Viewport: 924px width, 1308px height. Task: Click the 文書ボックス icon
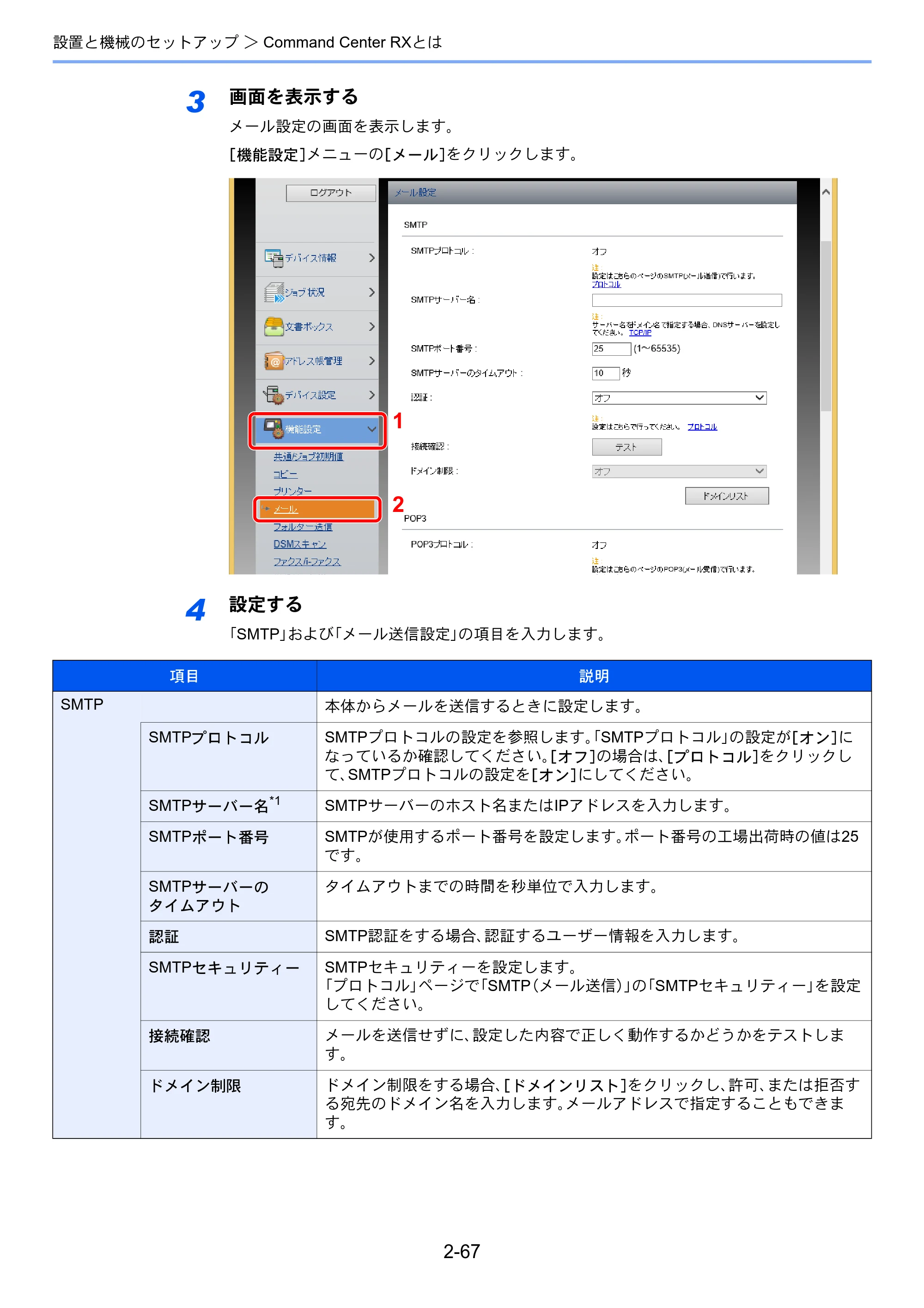pyautogui.click(x=274, y=327)
